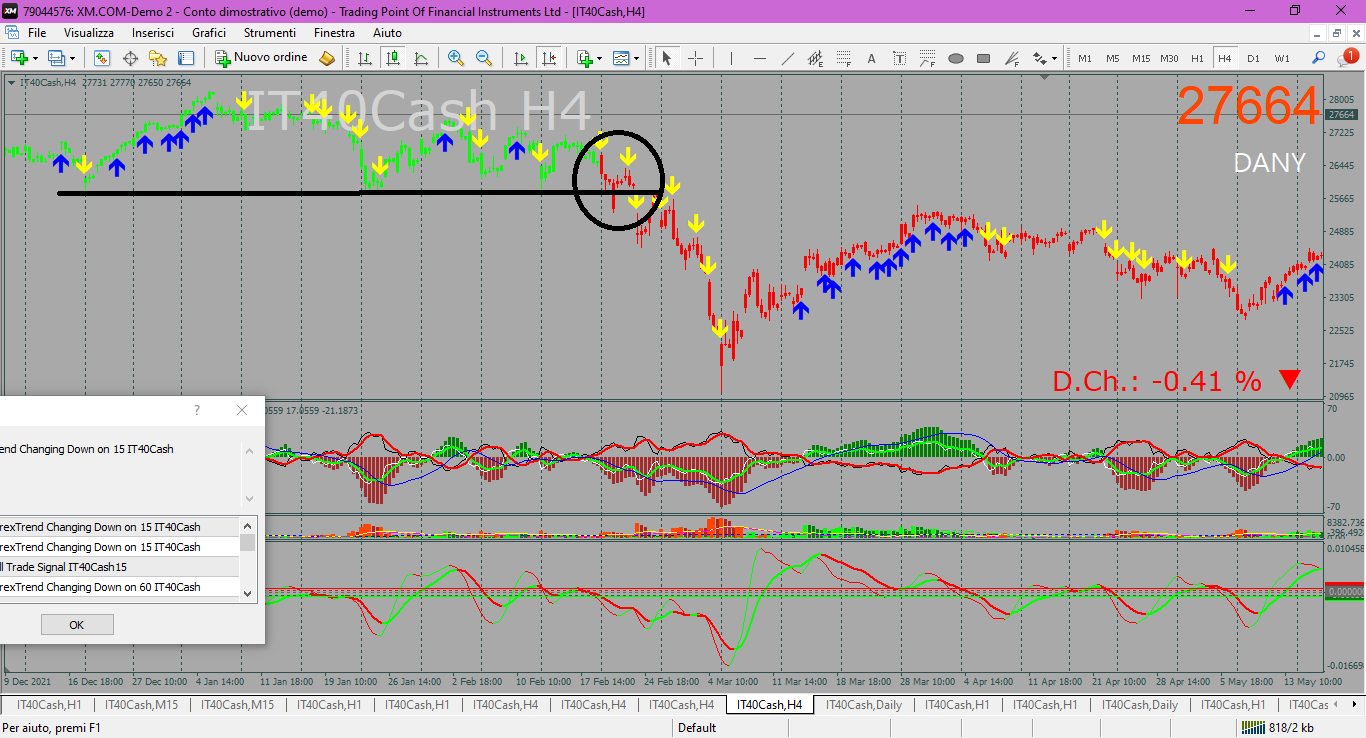Viewport: 1366px width, 738px height.
Task: Zoom in on the chart
Action: (x=456, y=58)
